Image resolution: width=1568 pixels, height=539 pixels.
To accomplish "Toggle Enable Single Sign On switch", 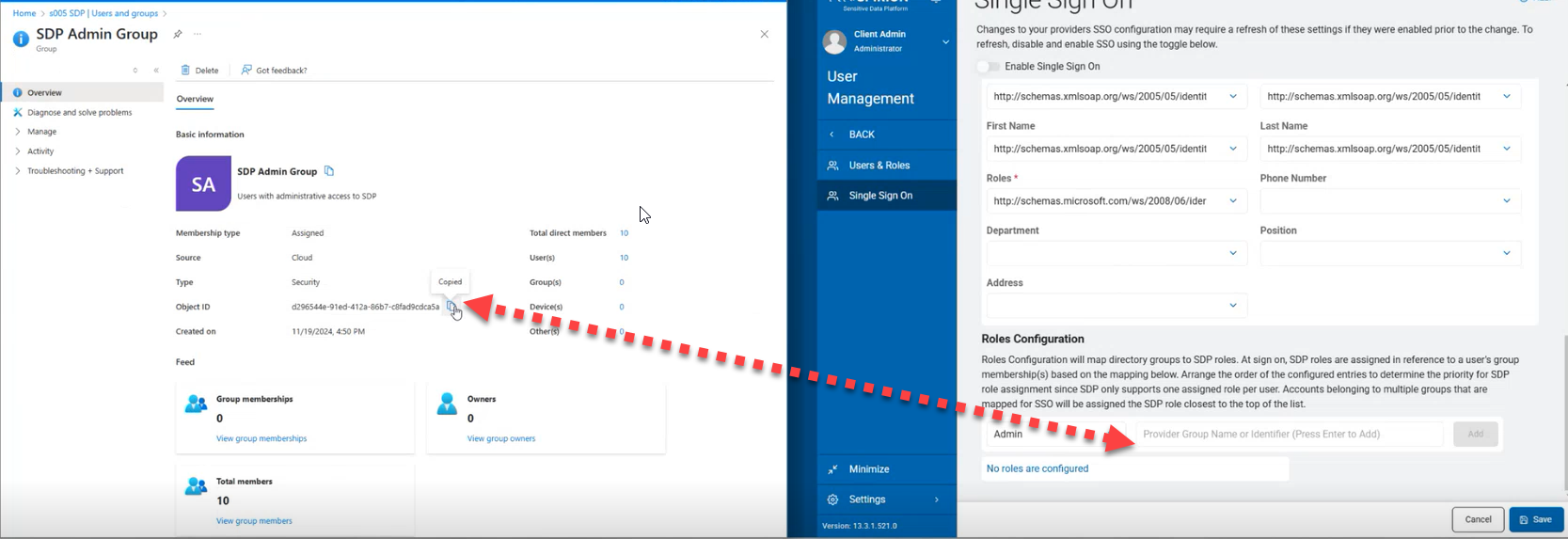I will [988, 67].
